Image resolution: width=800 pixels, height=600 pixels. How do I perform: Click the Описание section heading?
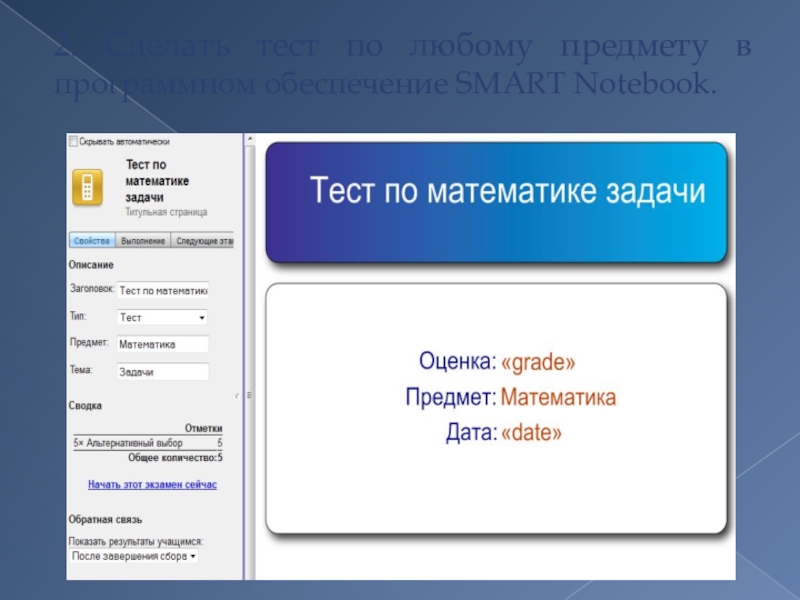pos(91,265)
